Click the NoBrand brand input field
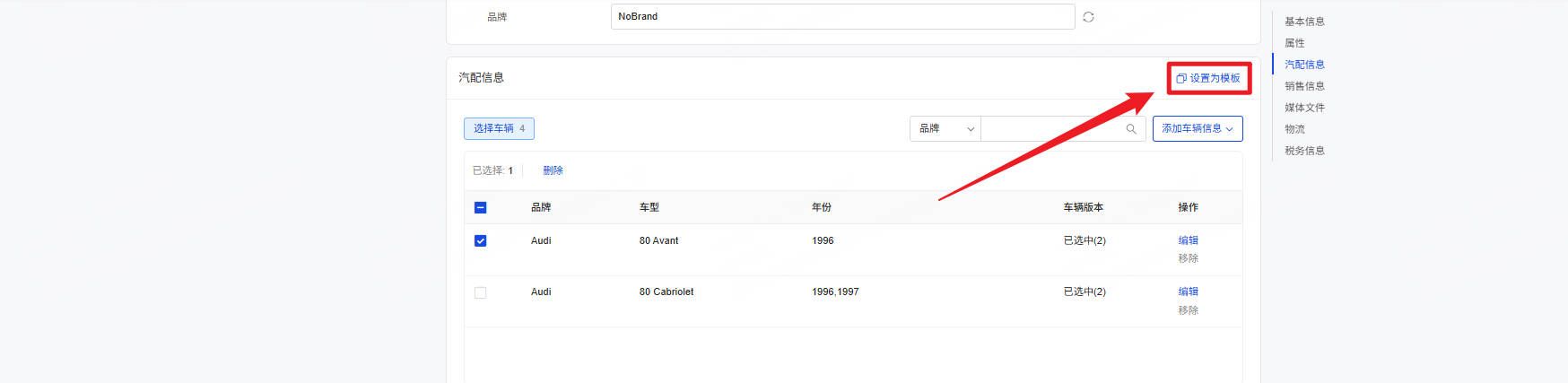1568x383 pixels. pos(842,16)
